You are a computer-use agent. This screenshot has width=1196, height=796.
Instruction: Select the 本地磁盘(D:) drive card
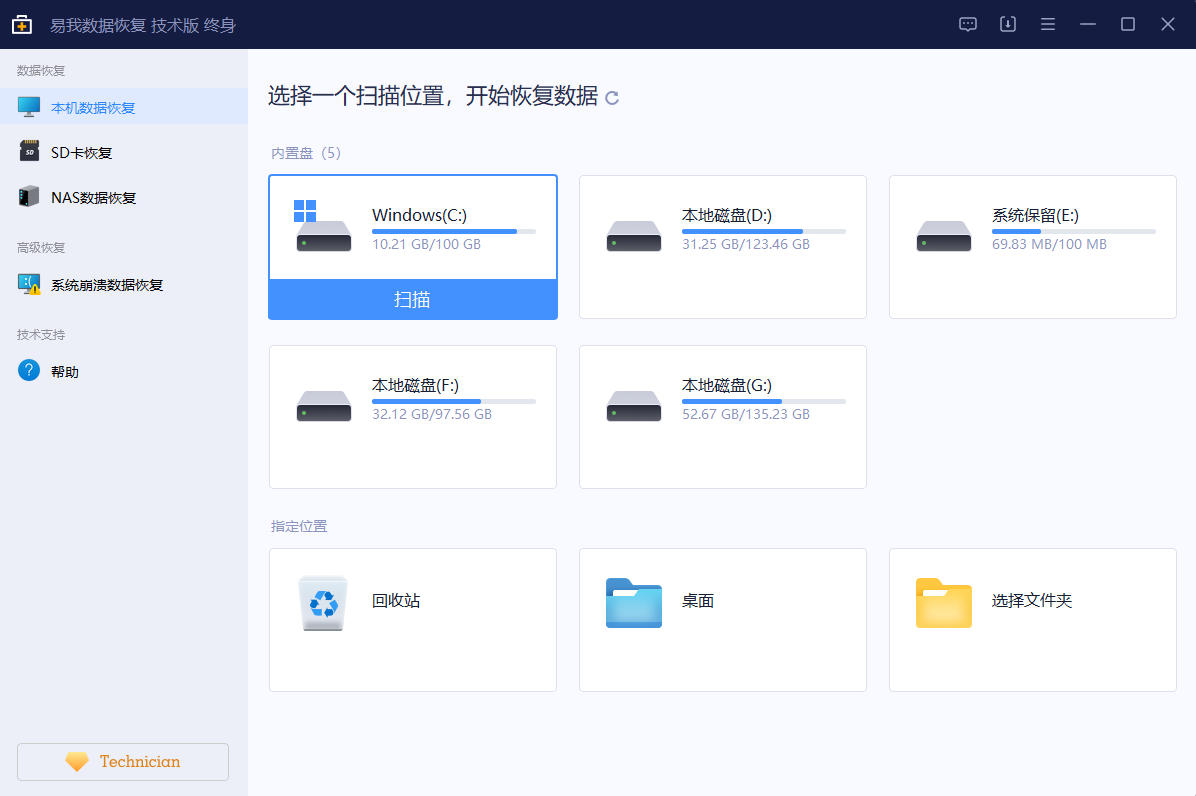722,247
